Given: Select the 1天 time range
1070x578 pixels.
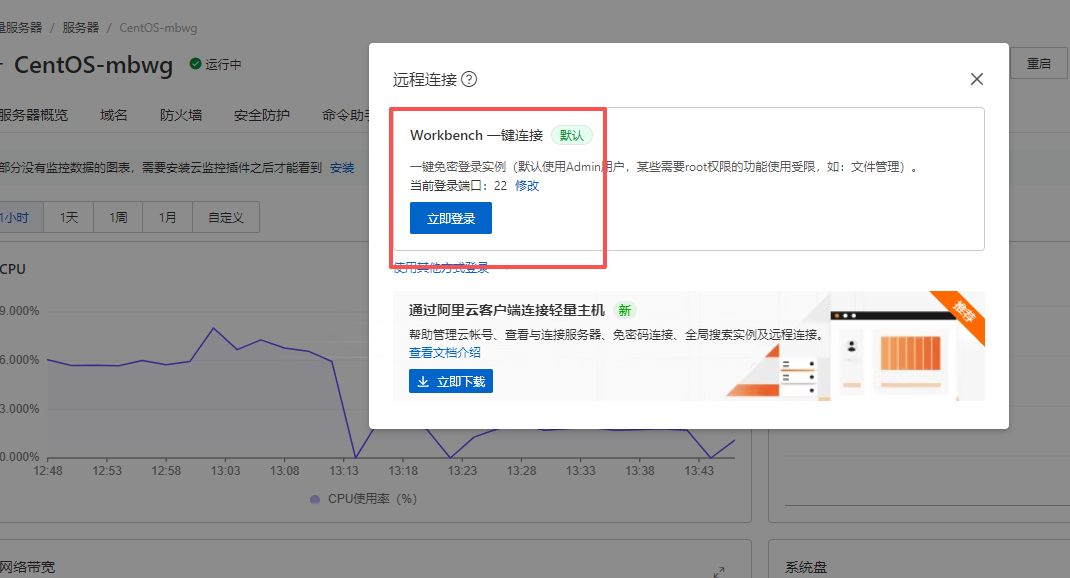Looking at the screenshot, I should coord(68,216).
